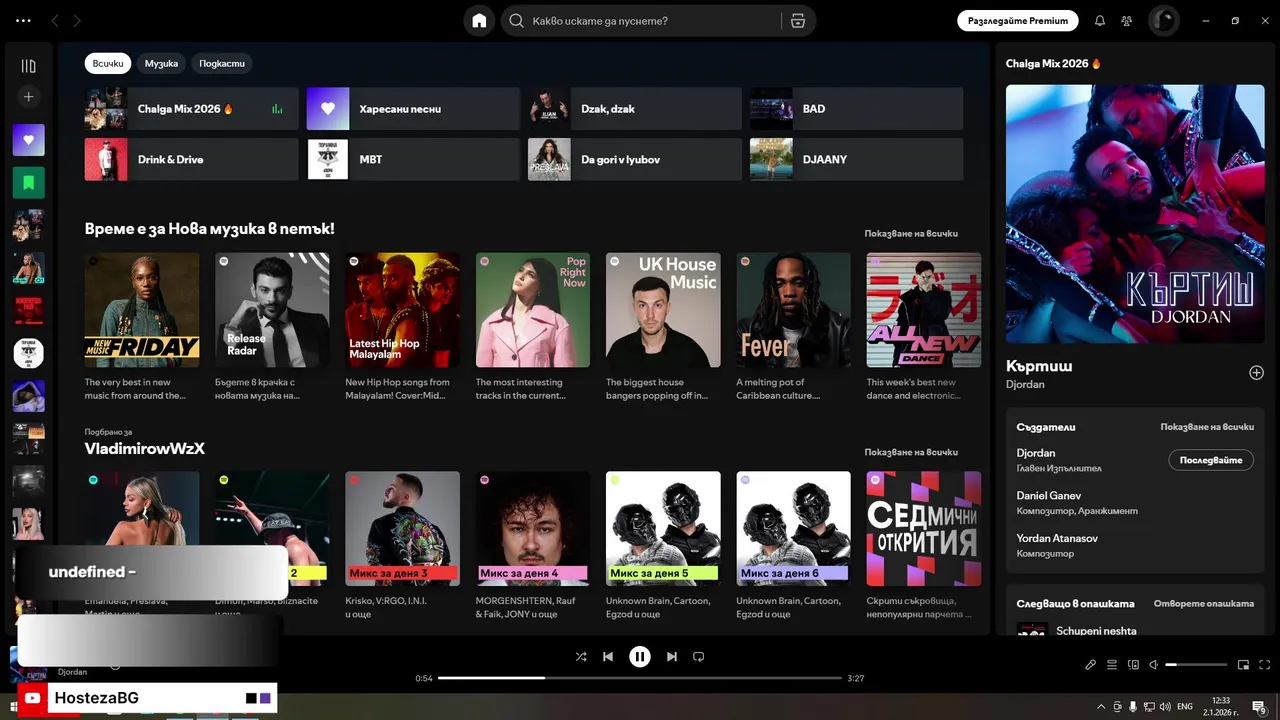Viewport: 1280px width, 720px height.
Task: Switch ENG input language
Action: (x=1185, y=707)
